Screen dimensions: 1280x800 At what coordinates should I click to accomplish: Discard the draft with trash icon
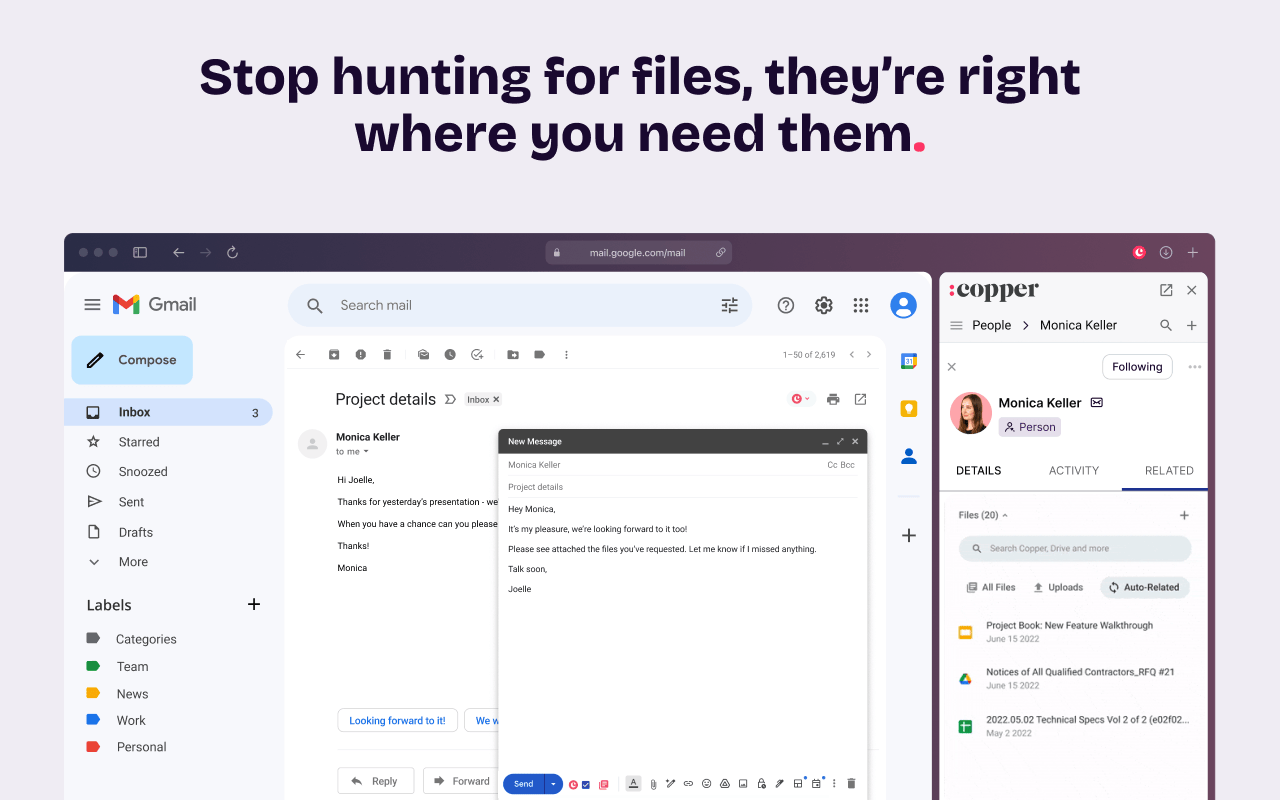[851, 784]
